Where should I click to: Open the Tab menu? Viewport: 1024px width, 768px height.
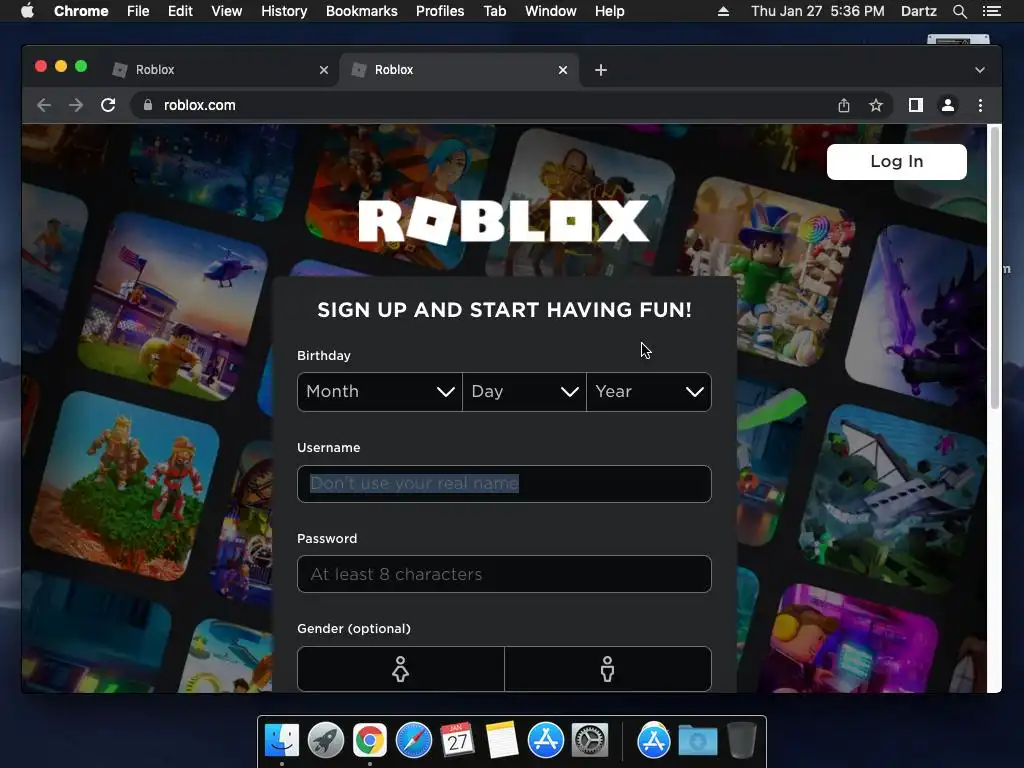[494, 11]
